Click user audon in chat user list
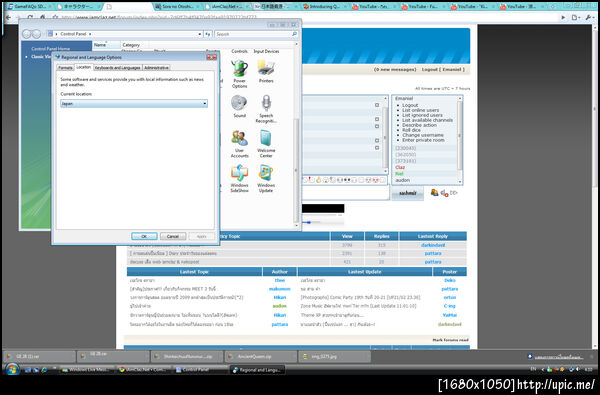This screenshot has width=600, height=395. [403, 180]
